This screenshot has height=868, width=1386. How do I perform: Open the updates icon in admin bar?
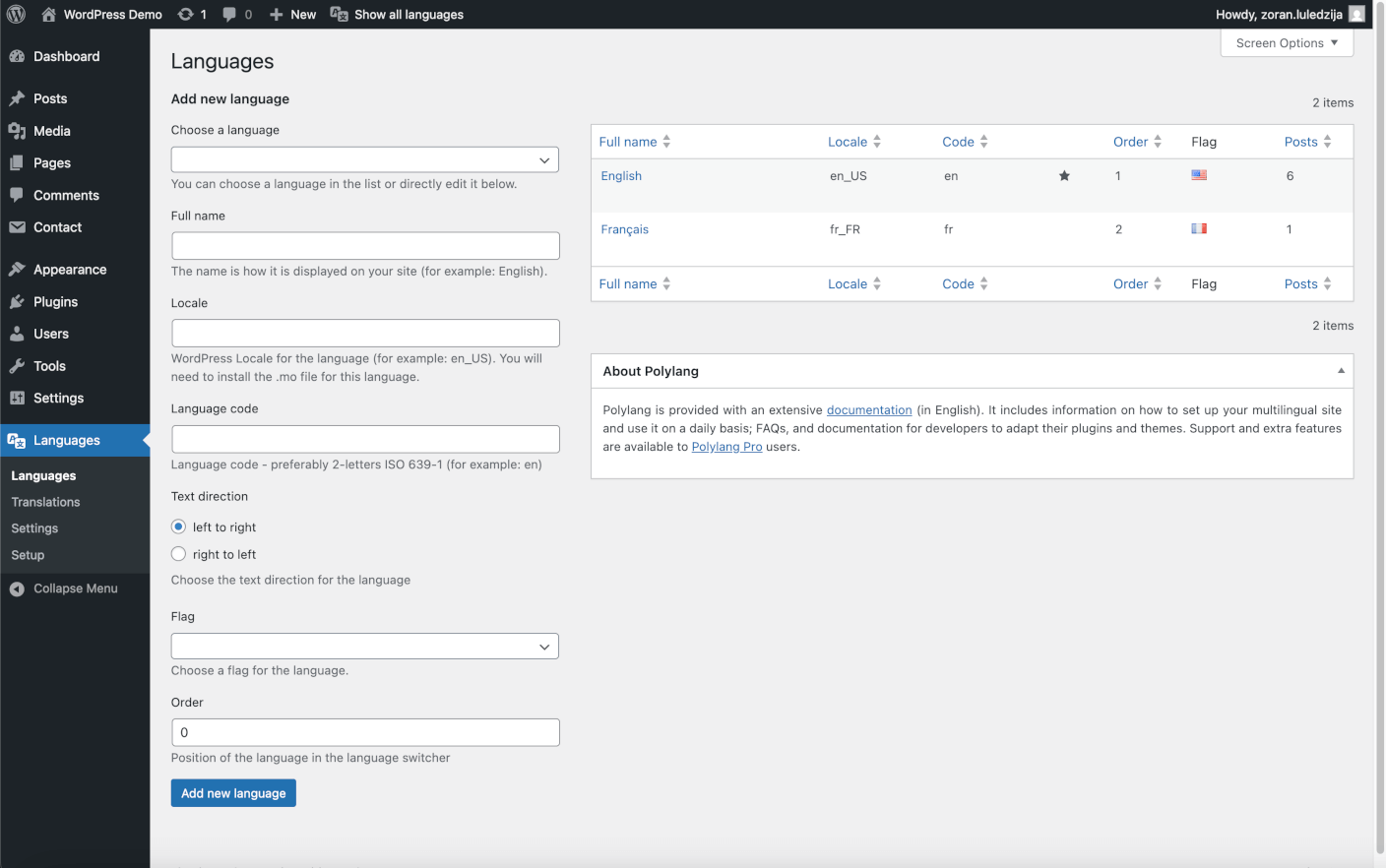pyautogui.click(x=185, y=14)
